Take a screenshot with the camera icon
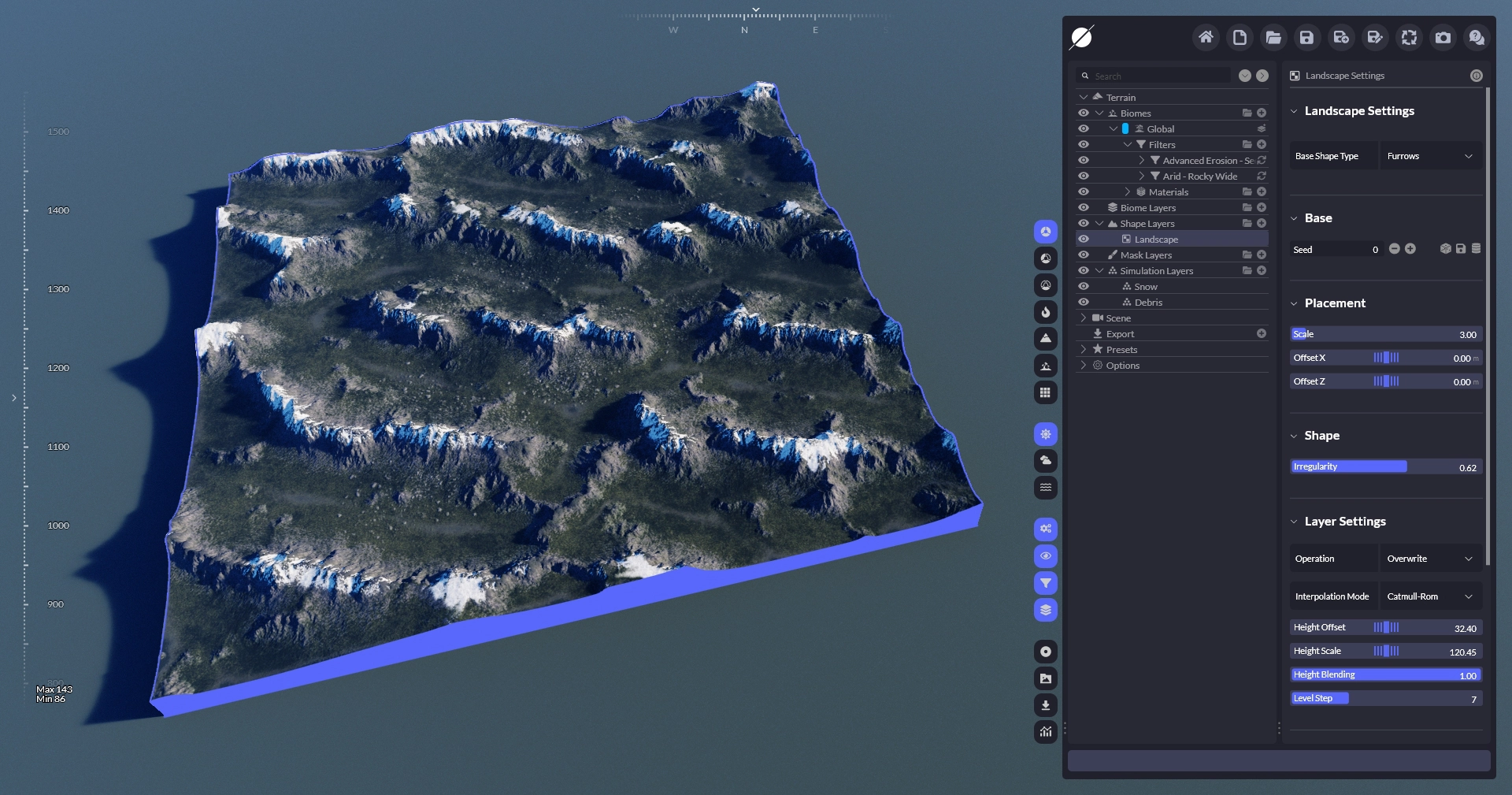This screenshot has height=795, width=1512. tap(1443, 37)
